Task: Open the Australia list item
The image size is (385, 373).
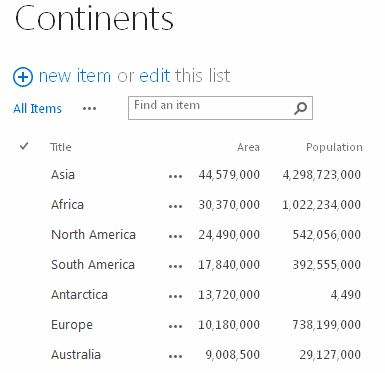Action: [76, 354]
